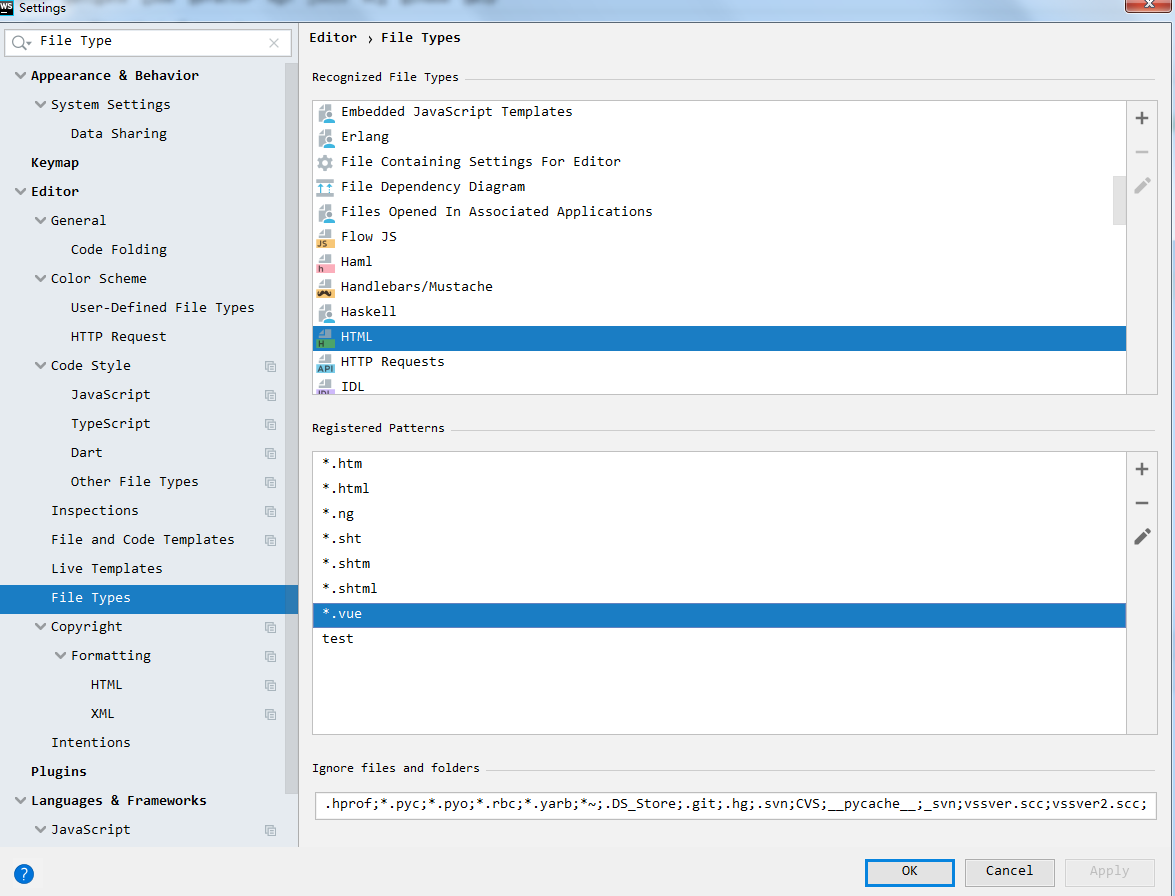Click project-level icon beside Other File Types
The width and height of the screenshot is (1175, 896).
(x=271, y=482)
